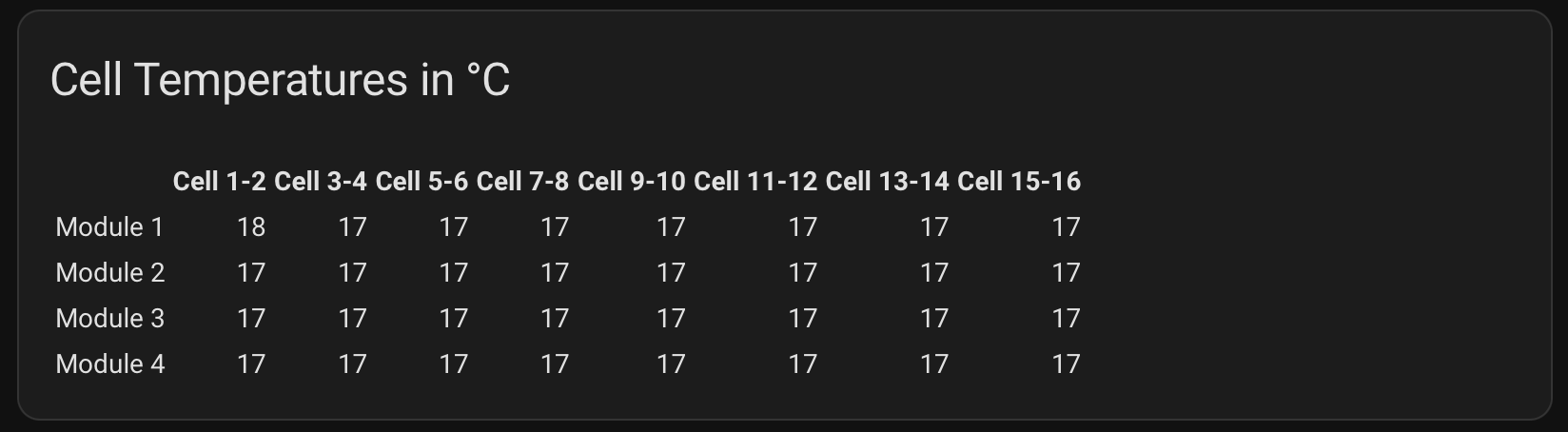The height and width of the screenshot is (432, 1568).
Task: Click the Module 4 row label
Action: click(x=110, y=363)
